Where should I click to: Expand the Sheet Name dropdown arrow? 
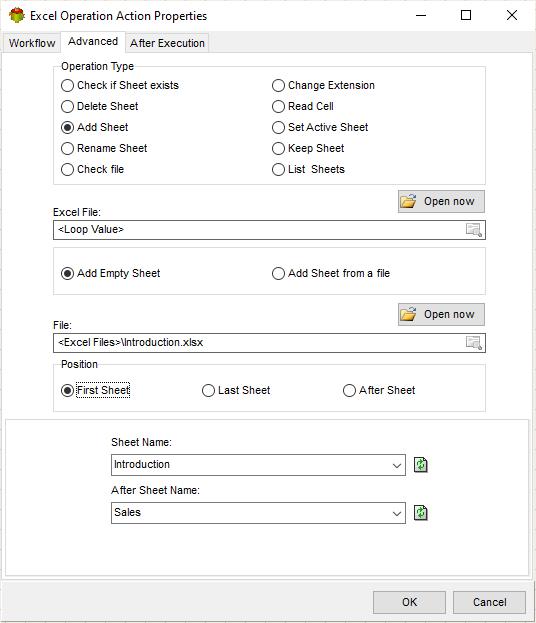(397, 465)
